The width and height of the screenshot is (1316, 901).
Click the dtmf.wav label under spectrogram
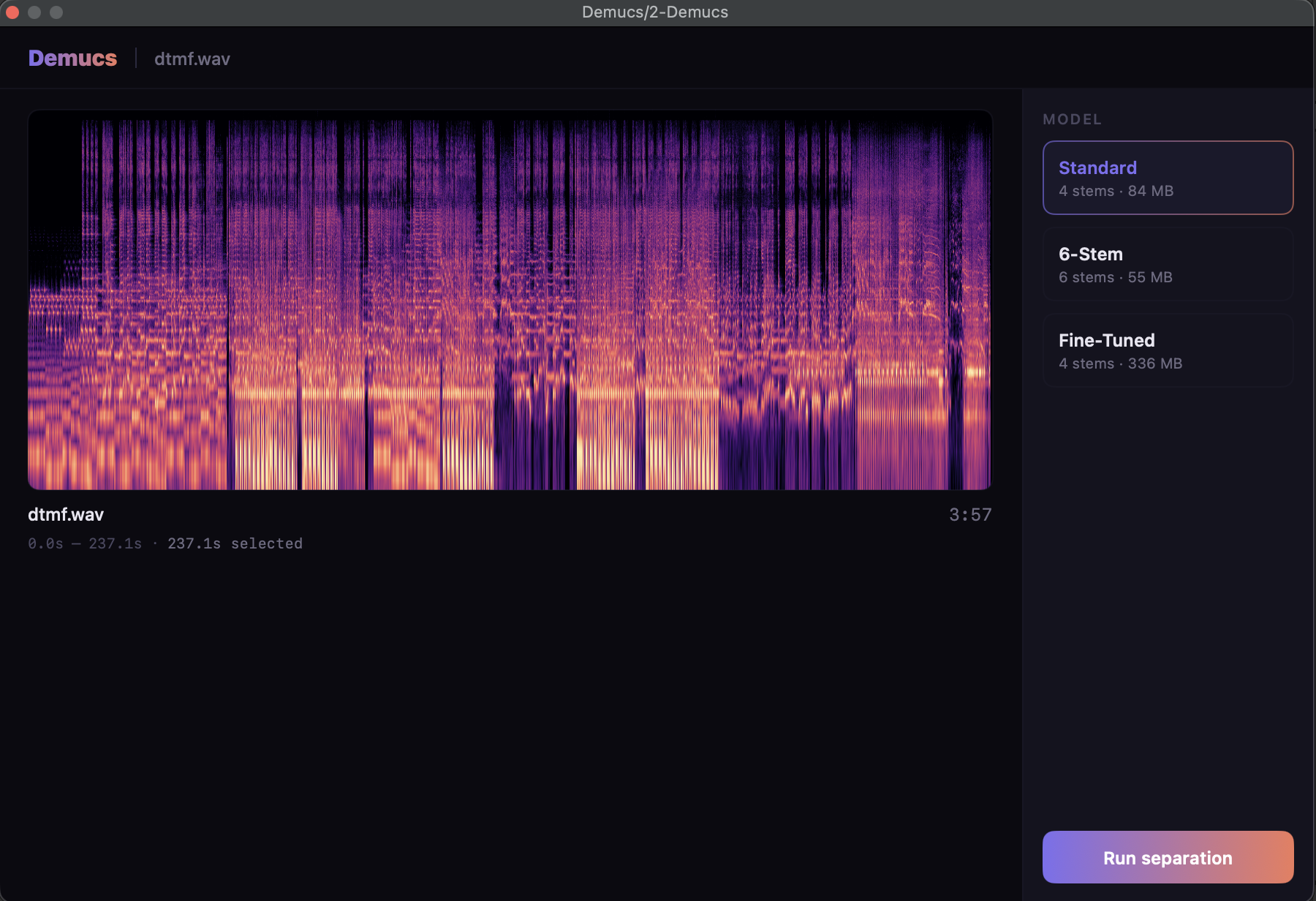pyautogui.click(x=66, y=514)
